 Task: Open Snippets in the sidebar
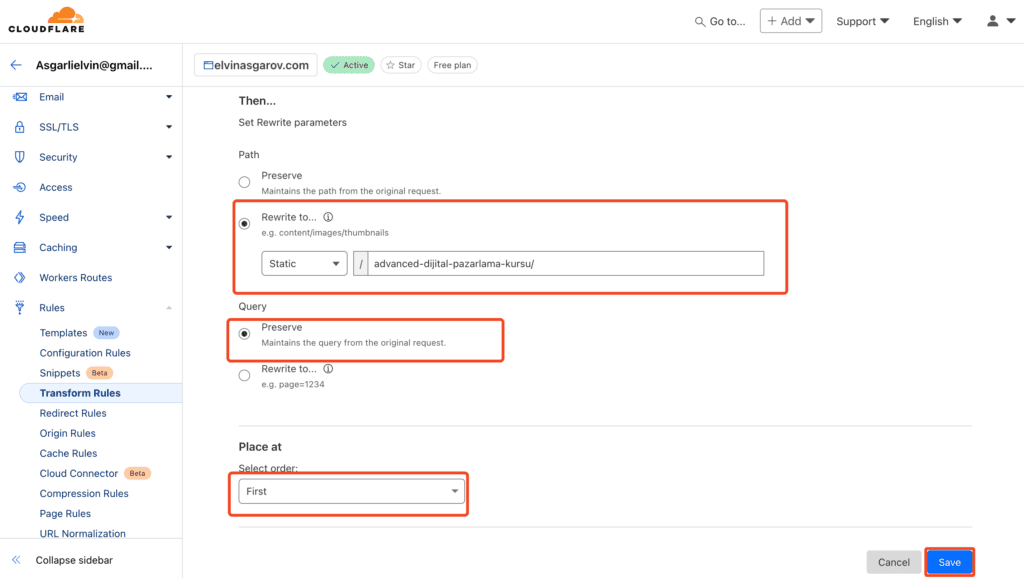click(59, 373)
